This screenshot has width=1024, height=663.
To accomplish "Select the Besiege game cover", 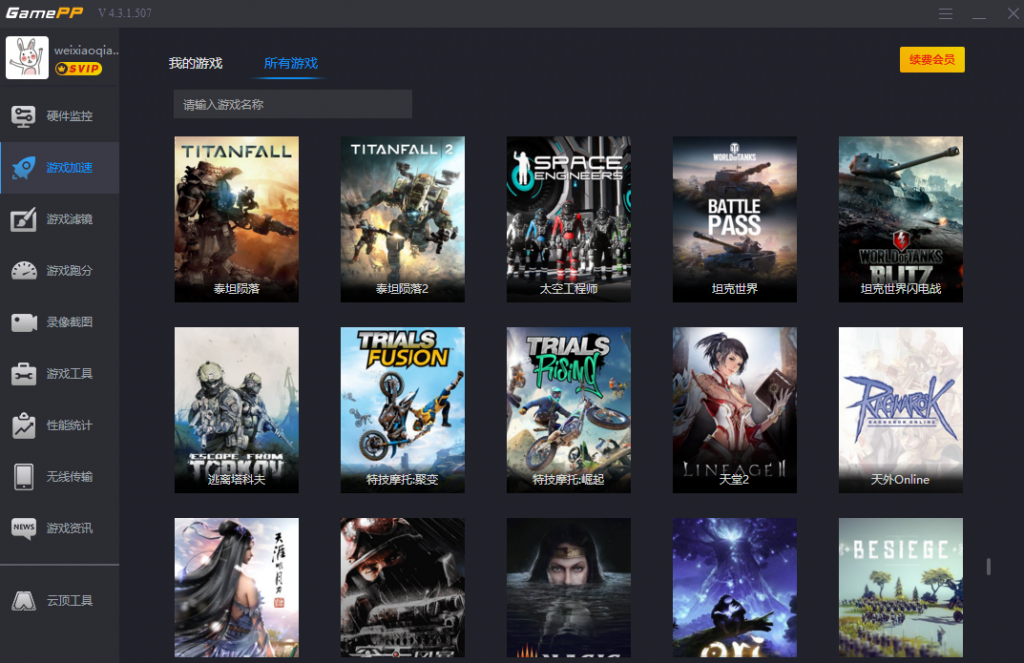I will pos(901,587).
